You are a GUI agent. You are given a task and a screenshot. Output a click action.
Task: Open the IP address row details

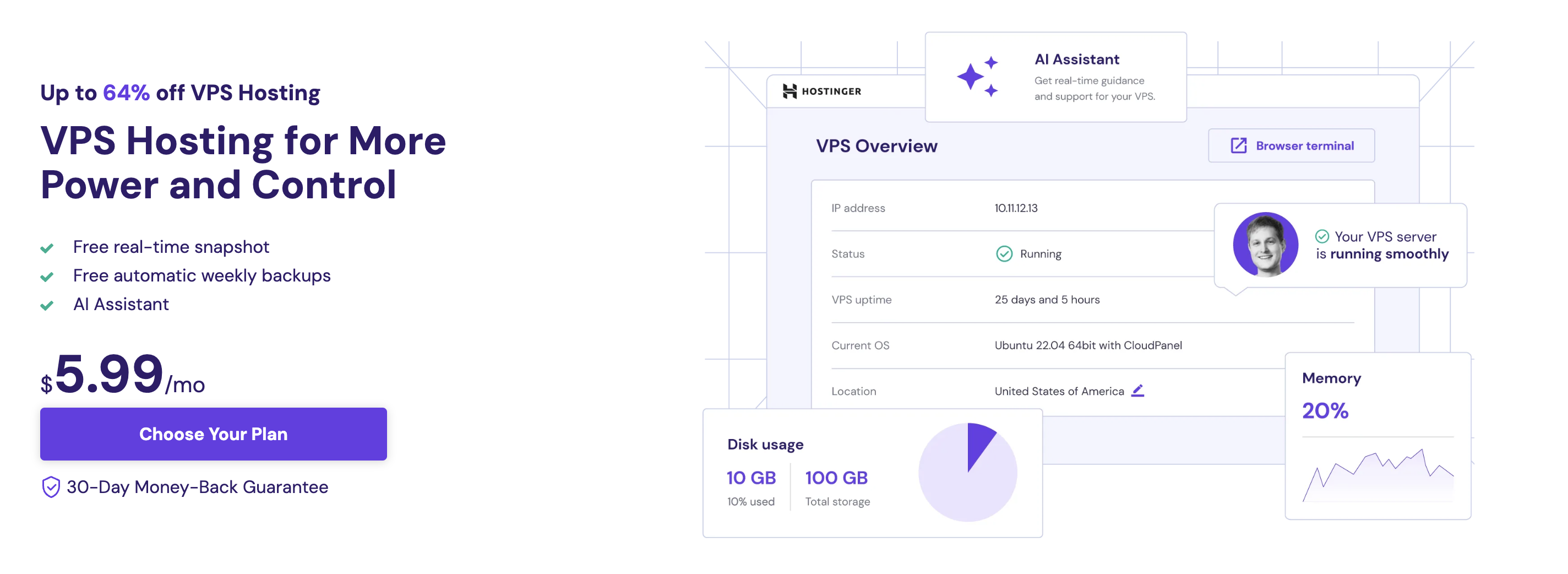pyautogui.click(x=1015, y=208)
